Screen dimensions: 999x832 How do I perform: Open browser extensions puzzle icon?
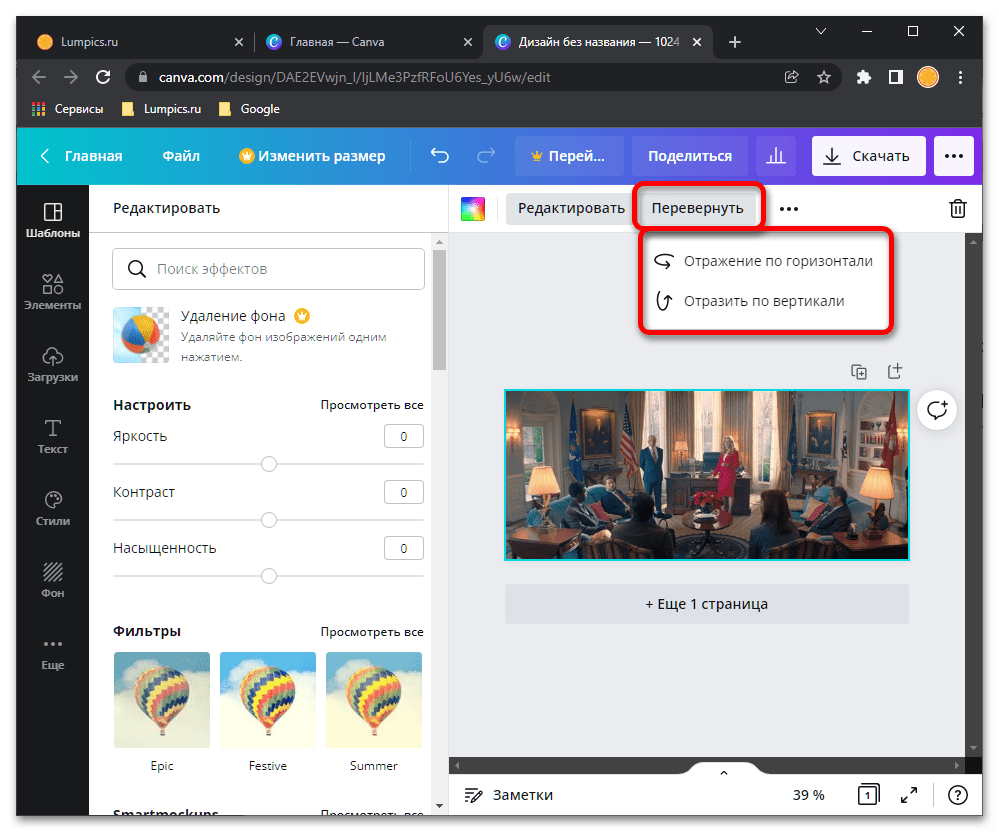click(x=863, y=77)
